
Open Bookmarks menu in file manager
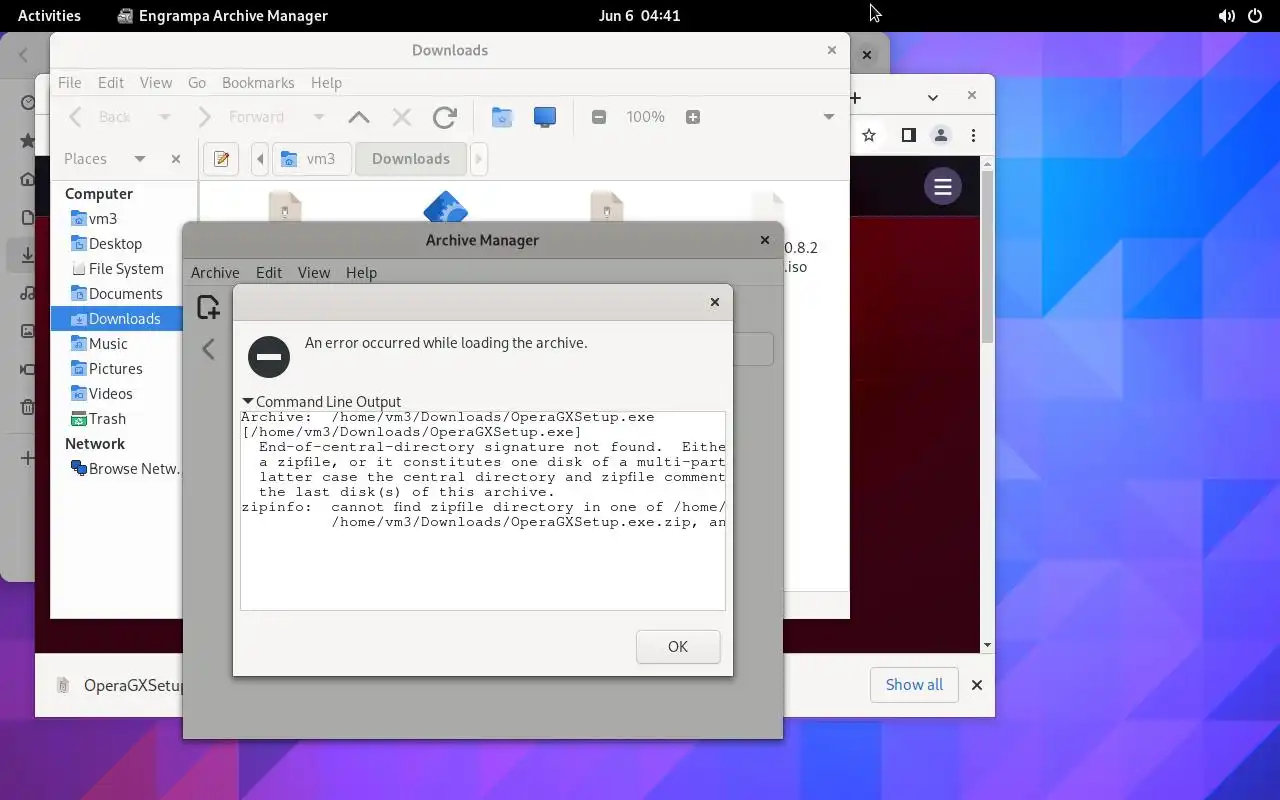click(258, 82)
